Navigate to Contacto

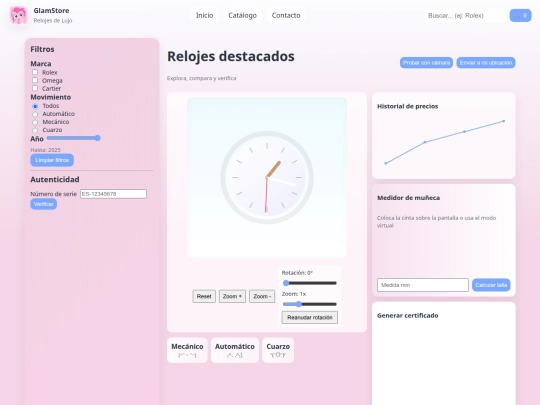pyautogui.click(x=286, y=15)
